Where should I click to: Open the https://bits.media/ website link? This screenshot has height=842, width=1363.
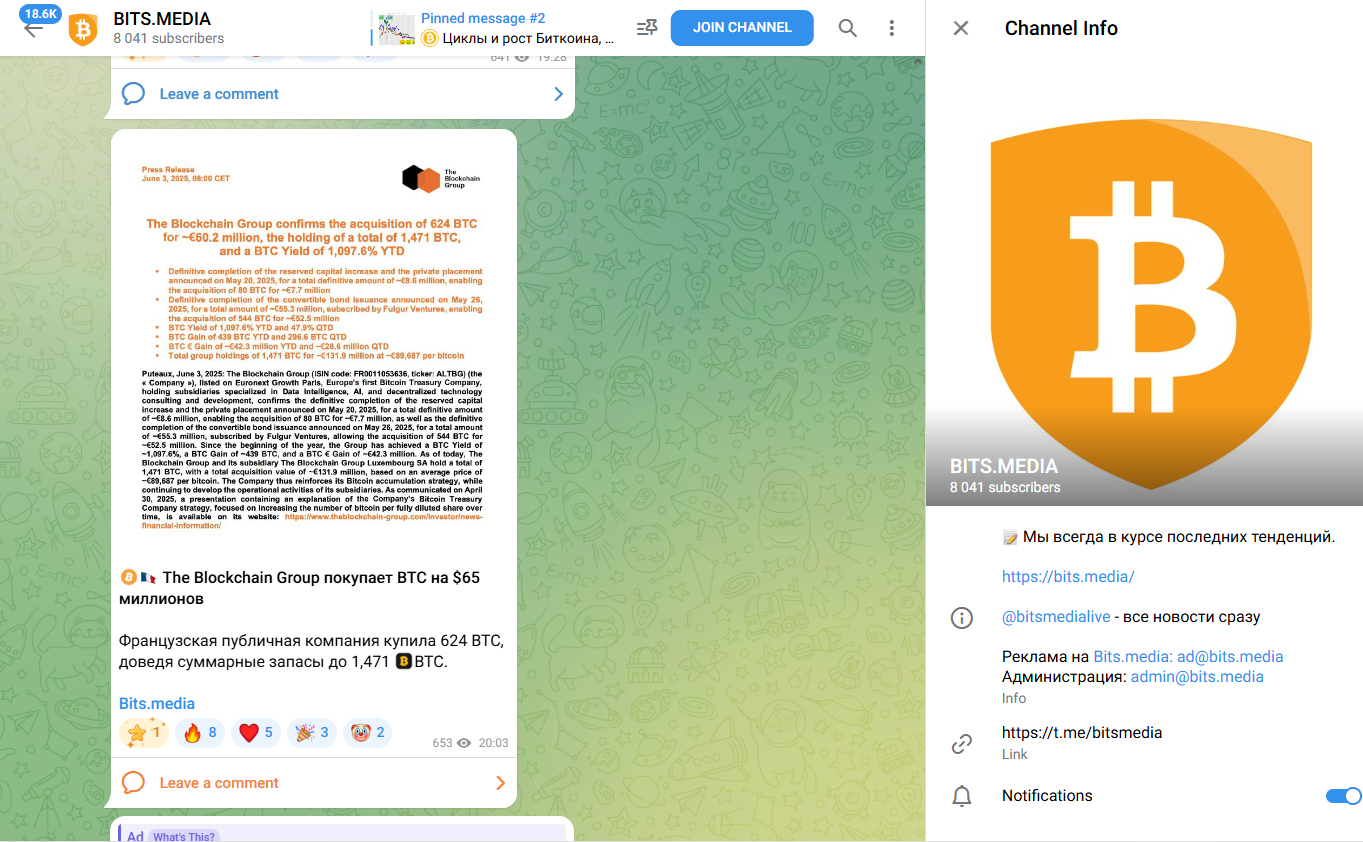(x=1068, y=577)
